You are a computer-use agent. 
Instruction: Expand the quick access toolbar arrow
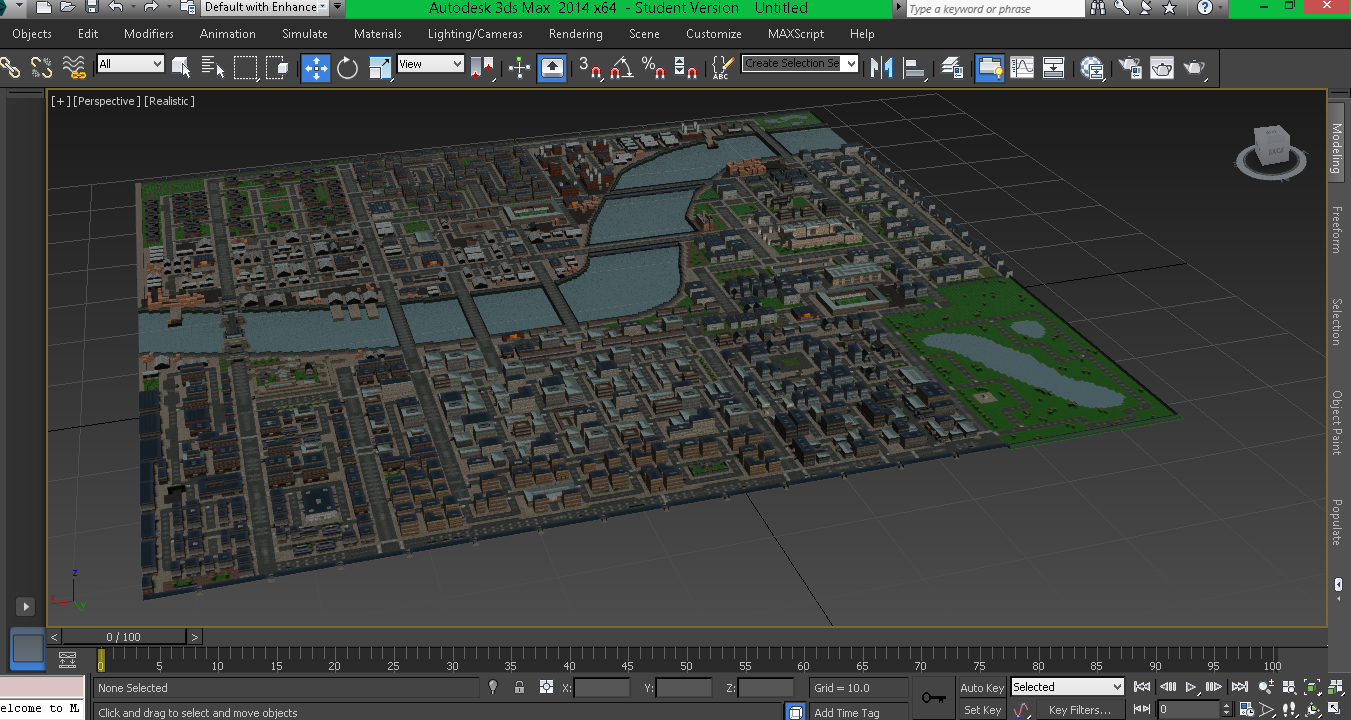338,7
